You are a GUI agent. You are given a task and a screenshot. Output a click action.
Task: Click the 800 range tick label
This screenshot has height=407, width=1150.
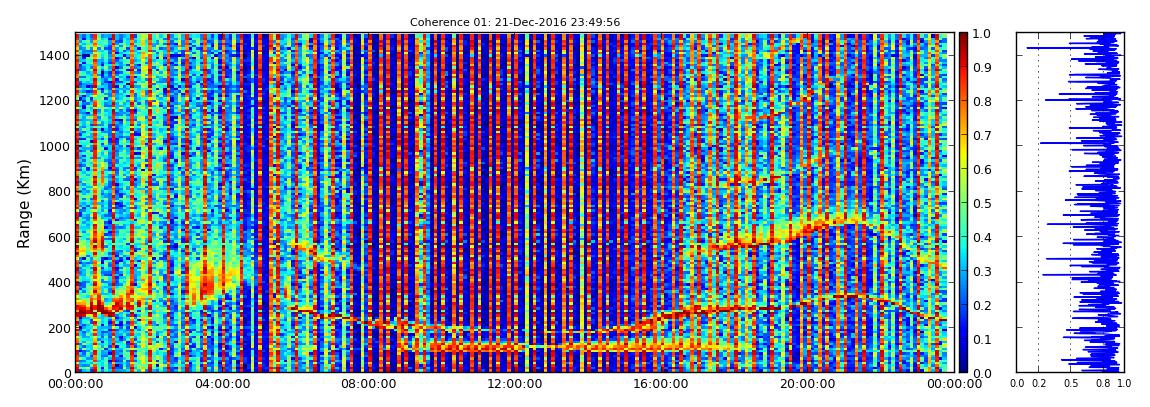click(x=59, y=192)
